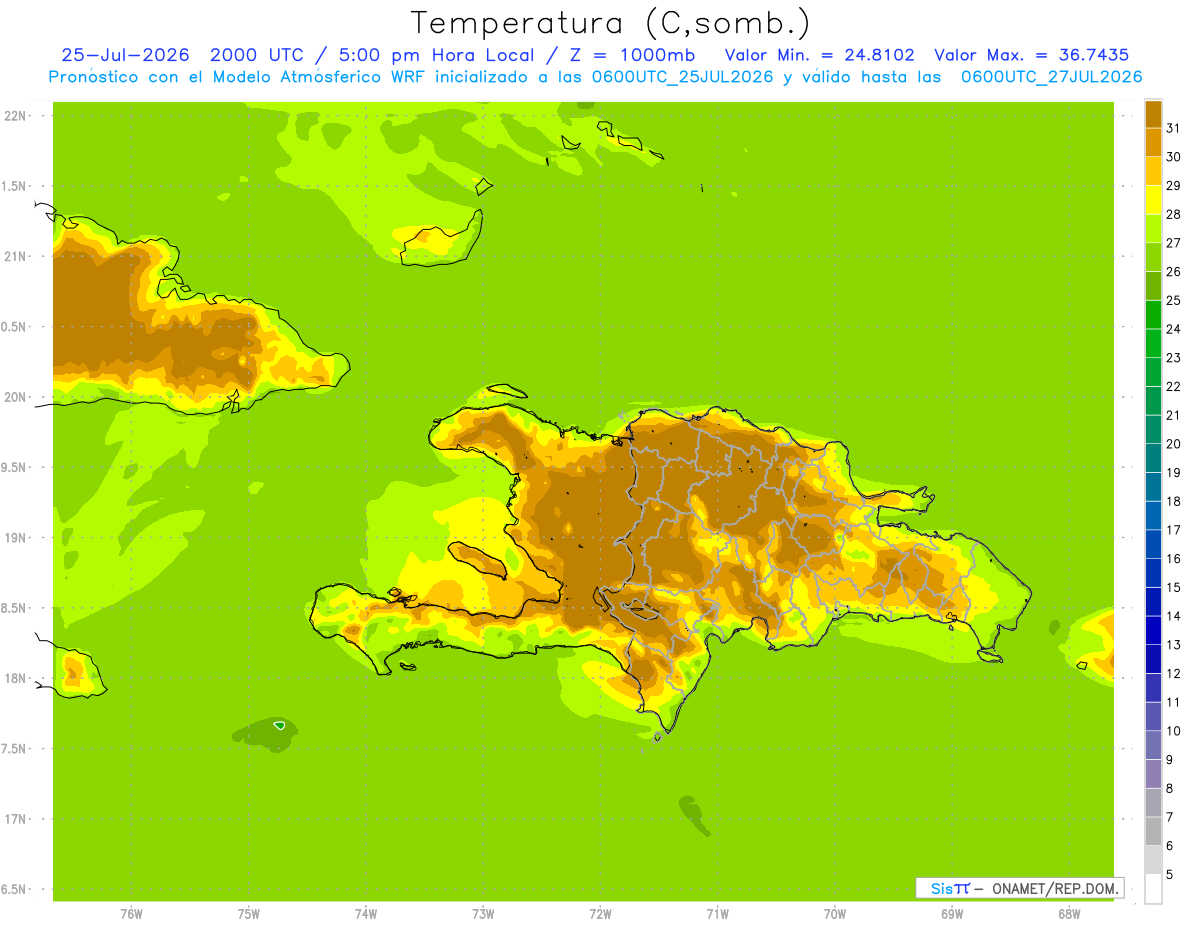
Task: Select the '25-Jul-2026' forecast date text
Action: point(126,55)
